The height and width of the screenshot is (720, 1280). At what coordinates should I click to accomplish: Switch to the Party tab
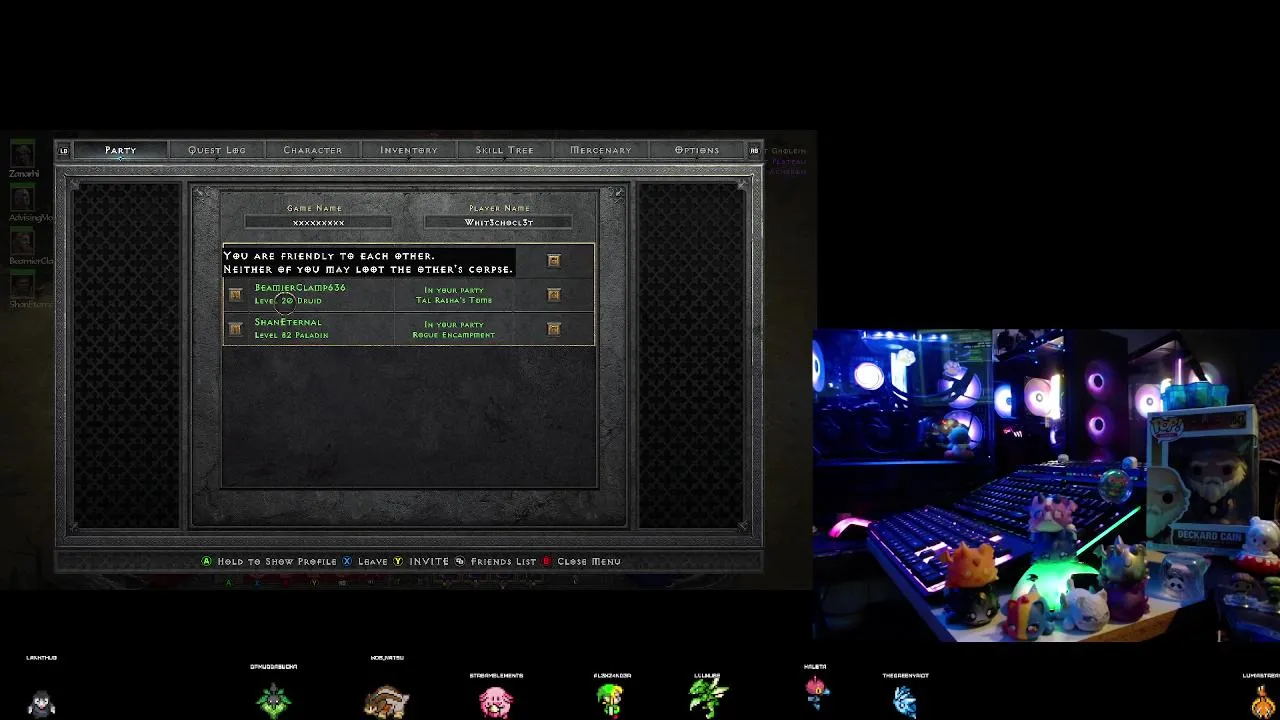pyautogui.click(x=120, y=150)
